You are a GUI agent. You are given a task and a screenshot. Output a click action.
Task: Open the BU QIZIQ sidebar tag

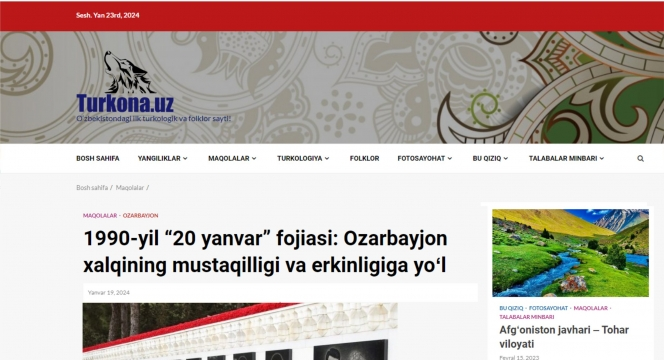tap(511, 308)
